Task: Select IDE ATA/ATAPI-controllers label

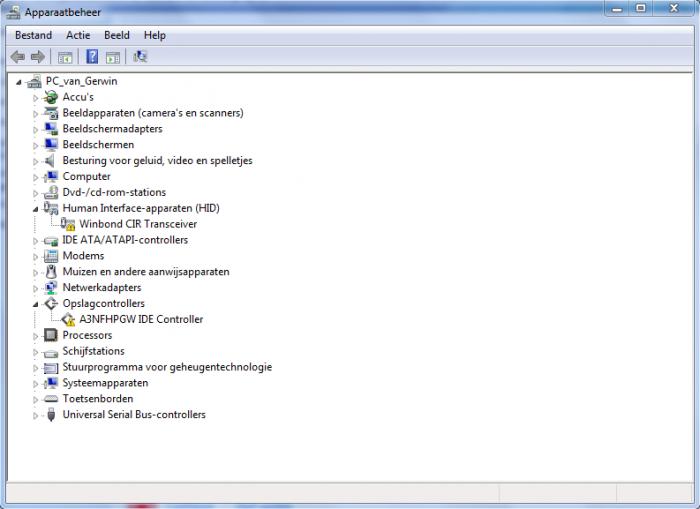Action: (125, 240)
